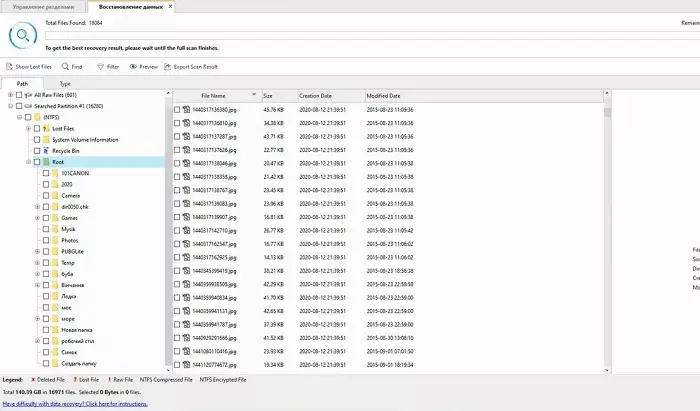Check the box for 1440317136380.jpg

(177, 109)
